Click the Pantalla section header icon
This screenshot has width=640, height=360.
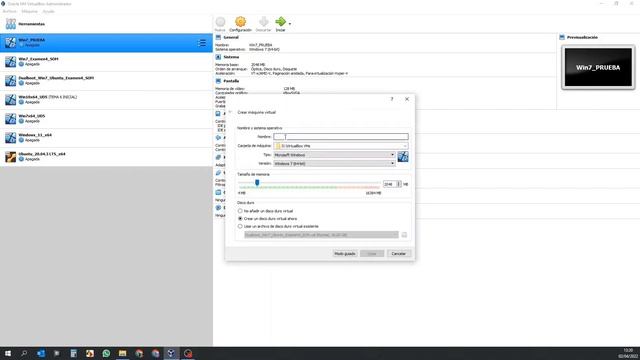point(218,81)
